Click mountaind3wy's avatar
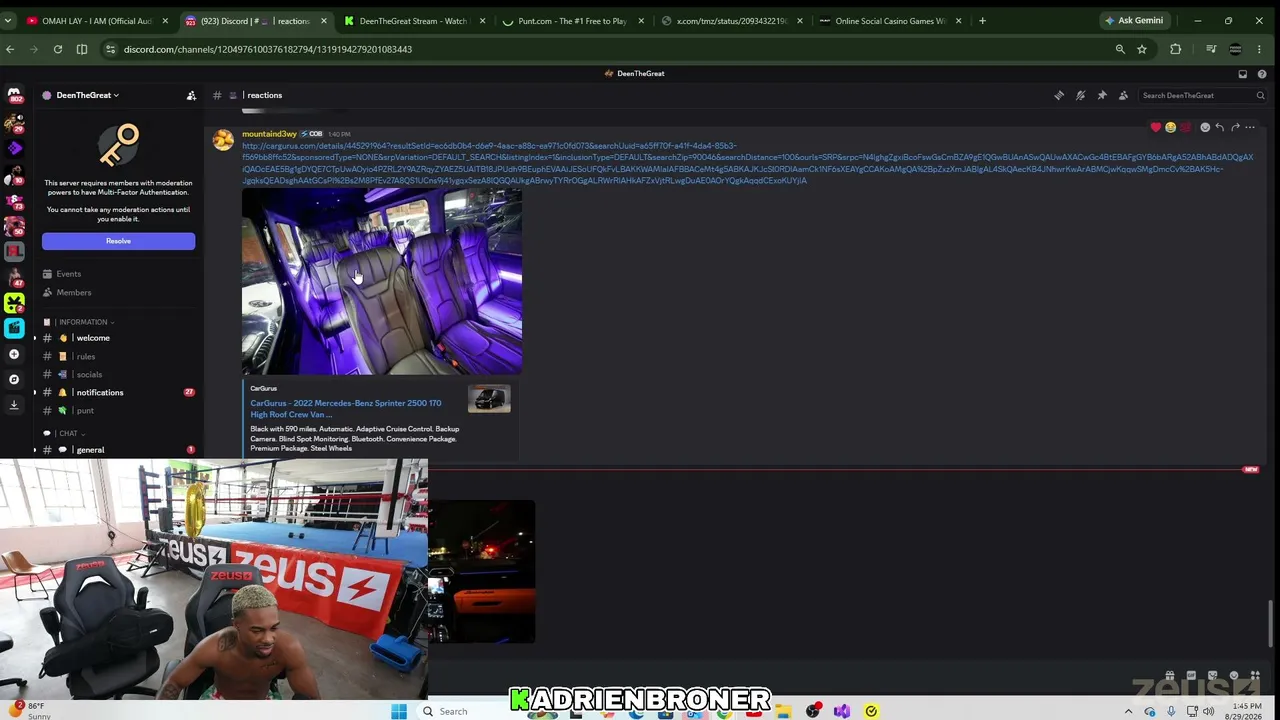This screenshot has height=720, width=1280. [224, 141]
